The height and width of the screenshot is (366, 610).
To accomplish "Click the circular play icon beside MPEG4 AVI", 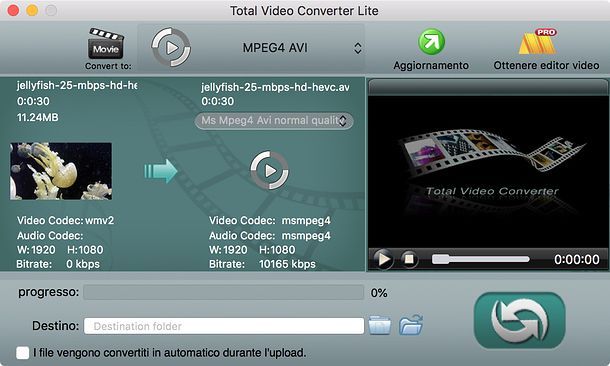I will pyautogui.click(x=171, y=47).
